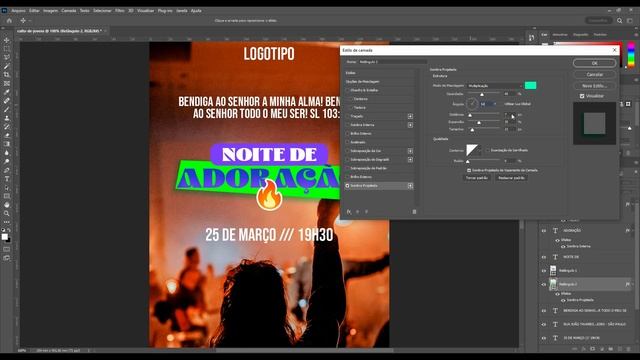Select the Rectangle shape tool
The image size is (640, 360).
[x=7, y=196]
